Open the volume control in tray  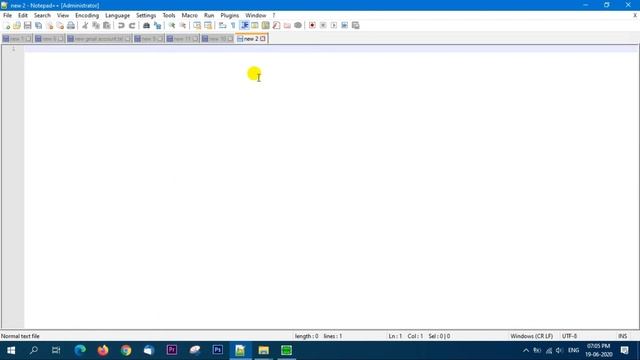[x=560, y=350]
